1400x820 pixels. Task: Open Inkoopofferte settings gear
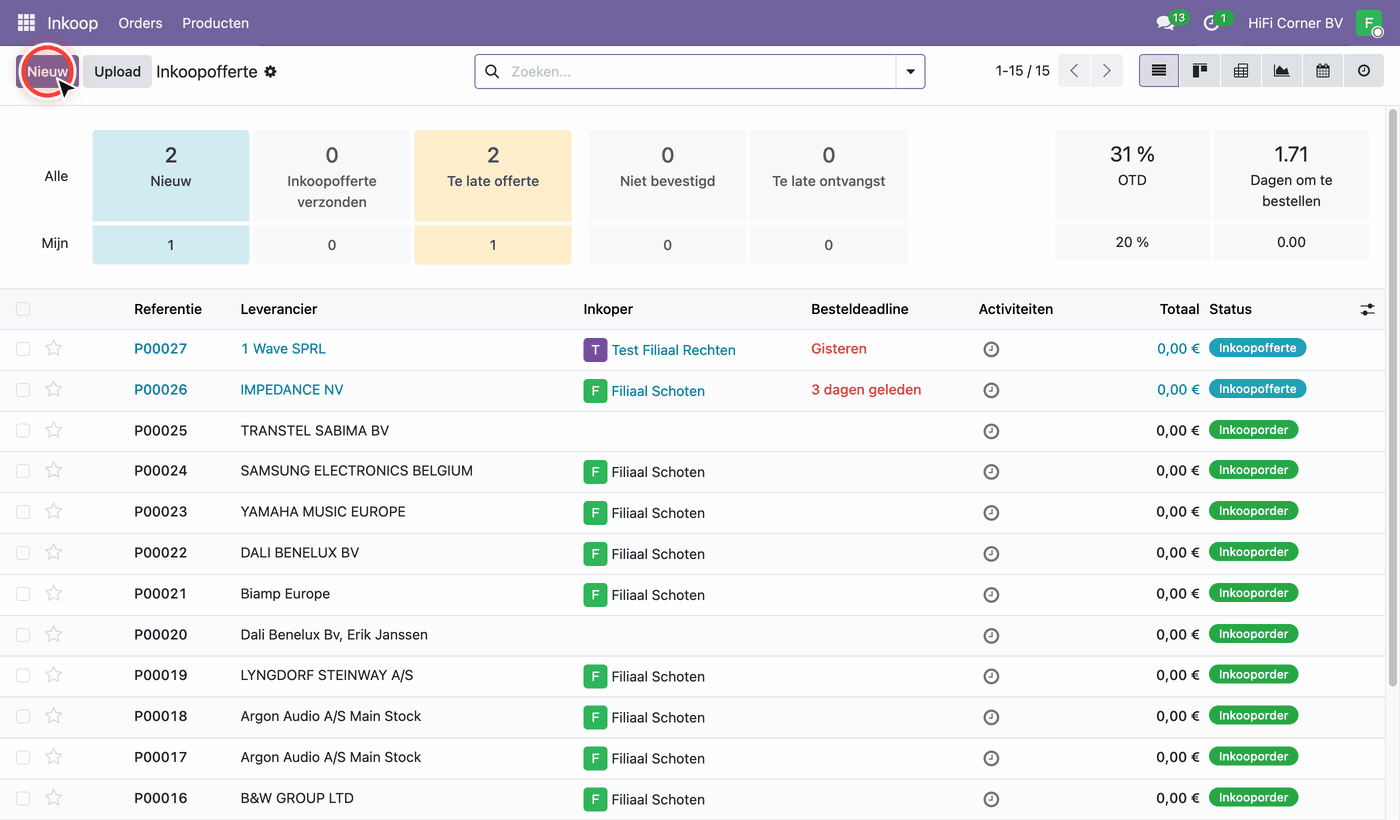[x=270, y=72]
